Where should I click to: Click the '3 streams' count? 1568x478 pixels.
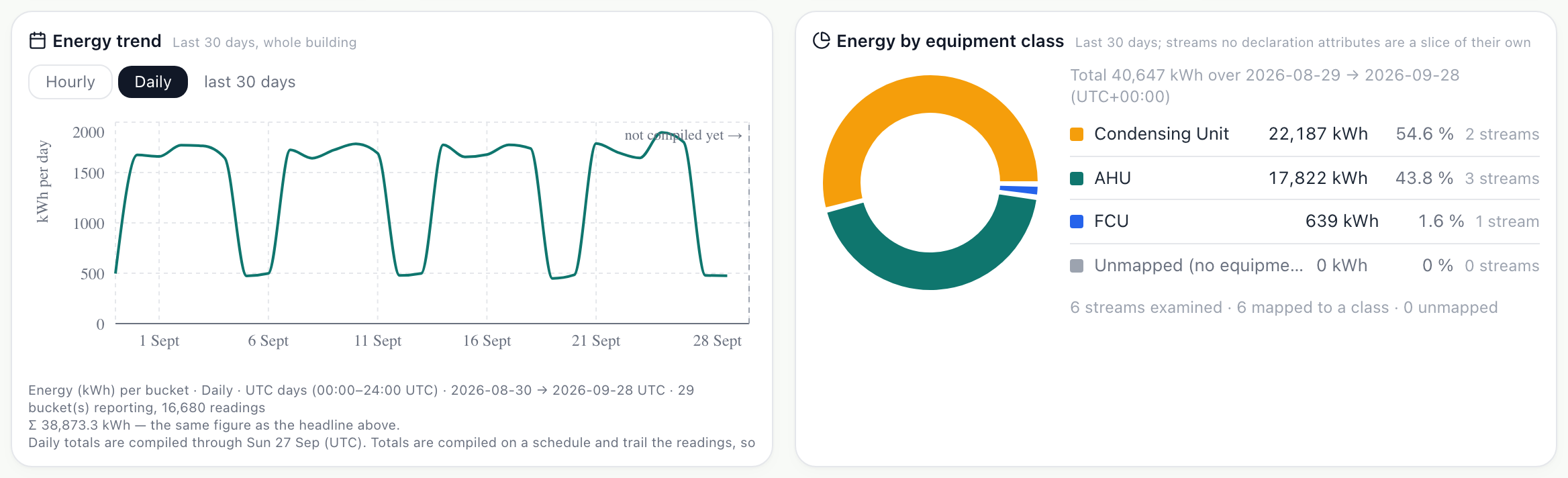point(1502,179)
